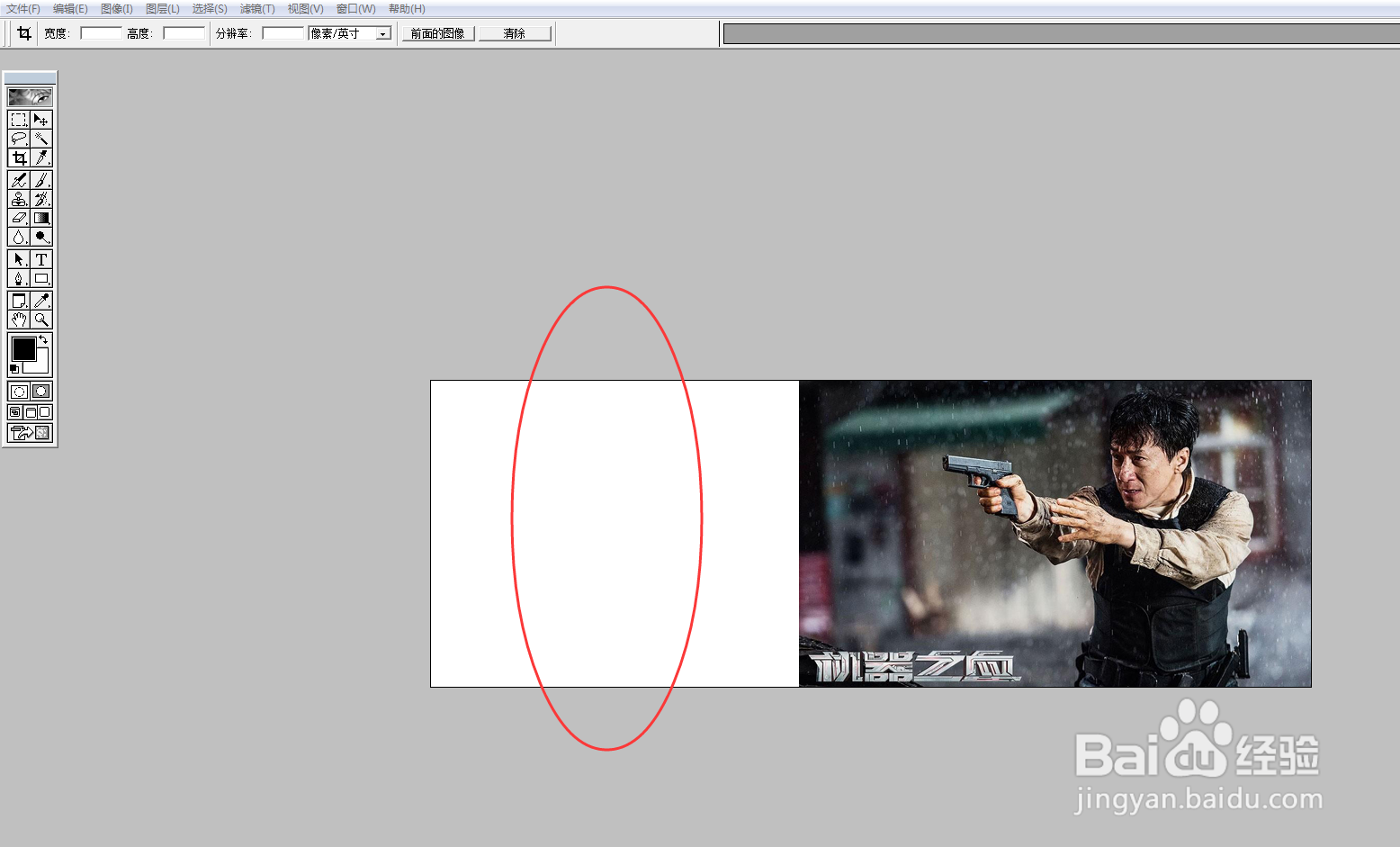Screen dimensions: 1400x847
Task: Reset default foreground and background colors
Action: point(13,369)
